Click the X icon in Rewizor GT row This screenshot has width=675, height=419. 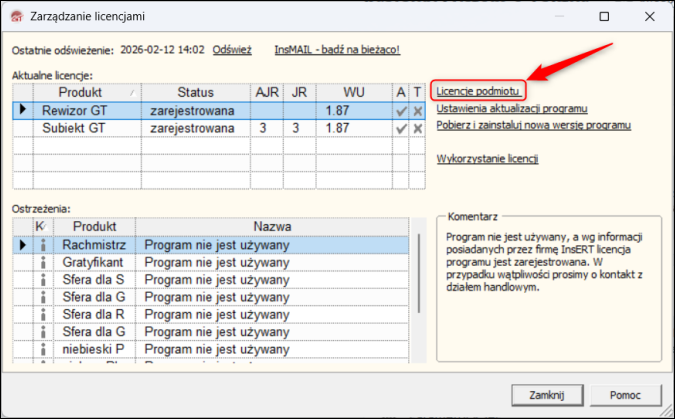418,111
